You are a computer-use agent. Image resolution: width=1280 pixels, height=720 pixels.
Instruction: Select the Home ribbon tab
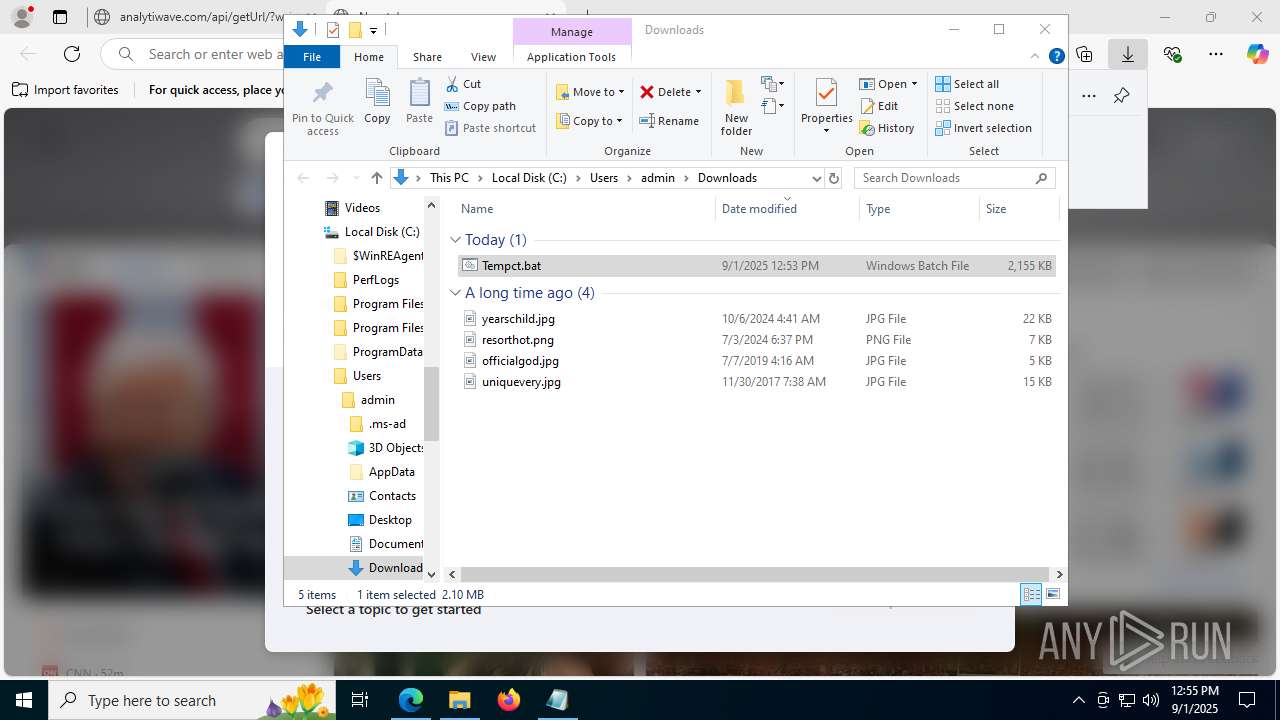pos(369,57)
